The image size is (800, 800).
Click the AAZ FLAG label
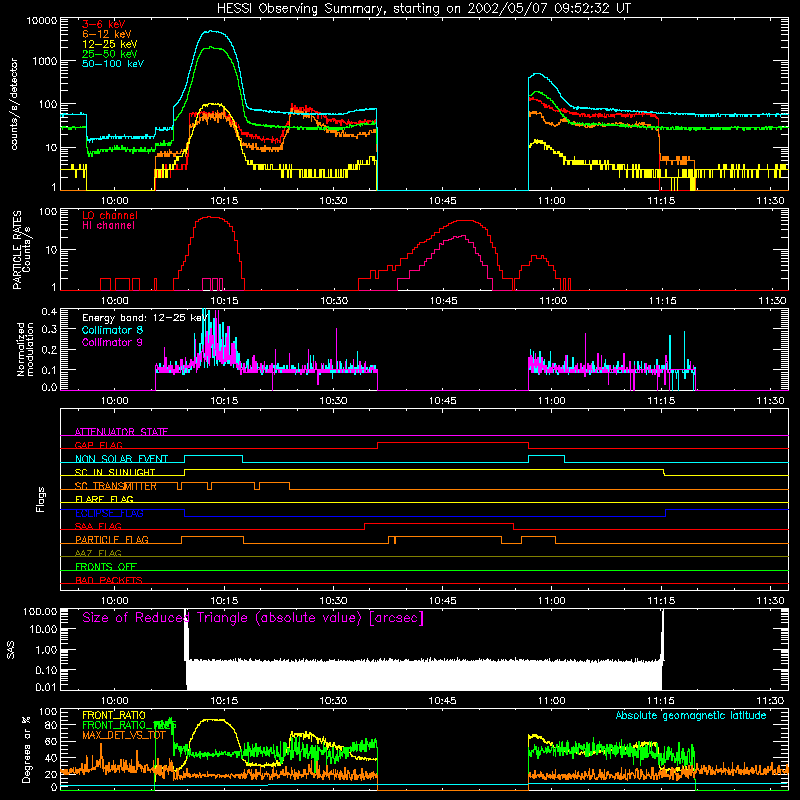(x=98, y=553)
